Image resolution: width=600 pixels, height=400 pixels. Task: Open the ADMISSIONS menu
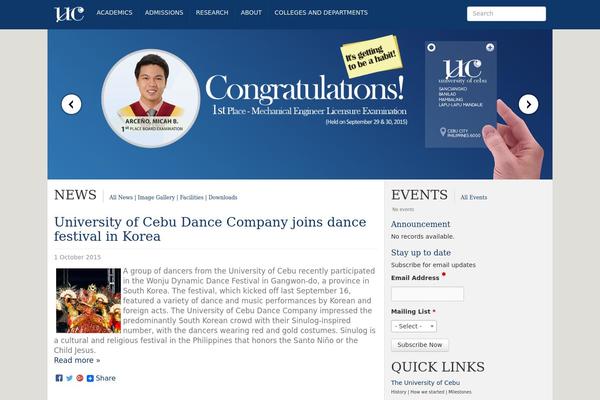point(164,13)
